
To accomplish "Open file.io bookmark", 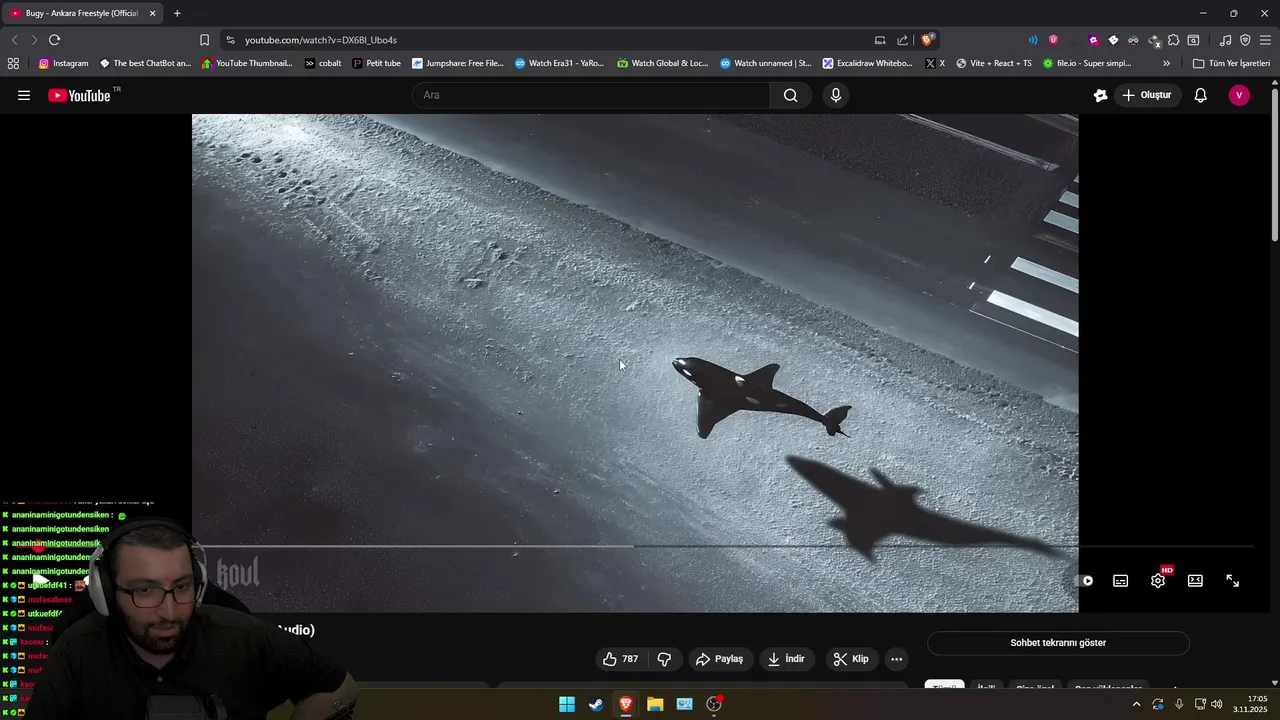I will tap(1087, 63).
